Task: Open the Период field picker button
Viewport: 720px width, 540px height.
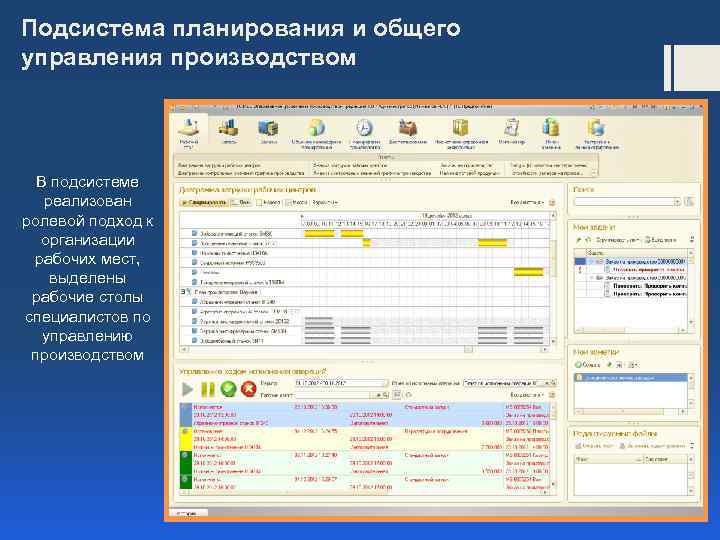Action: click(x=385, y=382)
